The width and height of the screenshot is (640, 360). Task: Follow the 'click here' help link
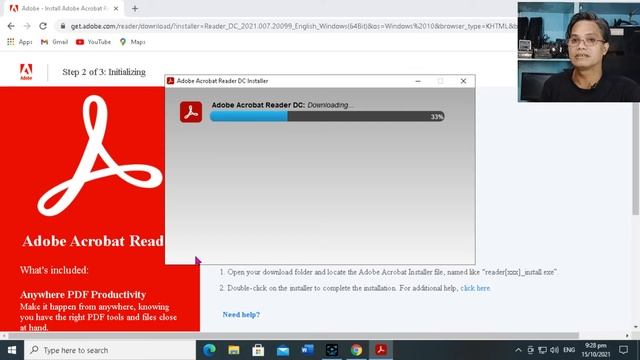coord(475,288)
